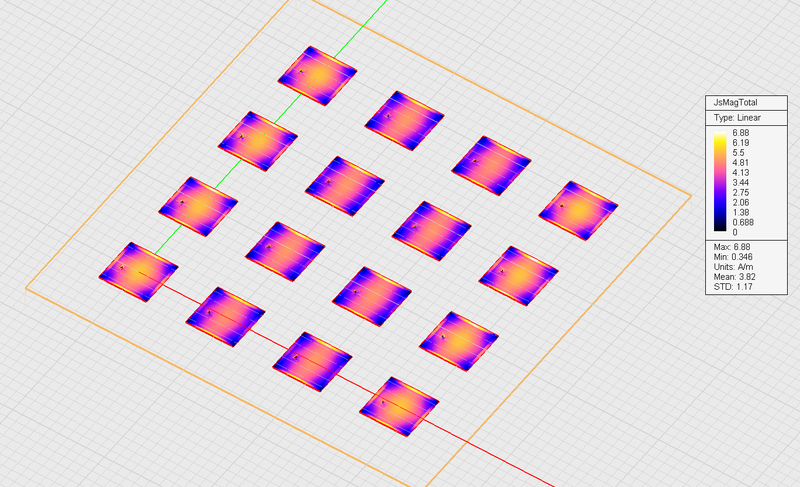This screenshot has height=487, width=800.
Task: Click the JsMagTotal legend title
Action: pos(735,102)
